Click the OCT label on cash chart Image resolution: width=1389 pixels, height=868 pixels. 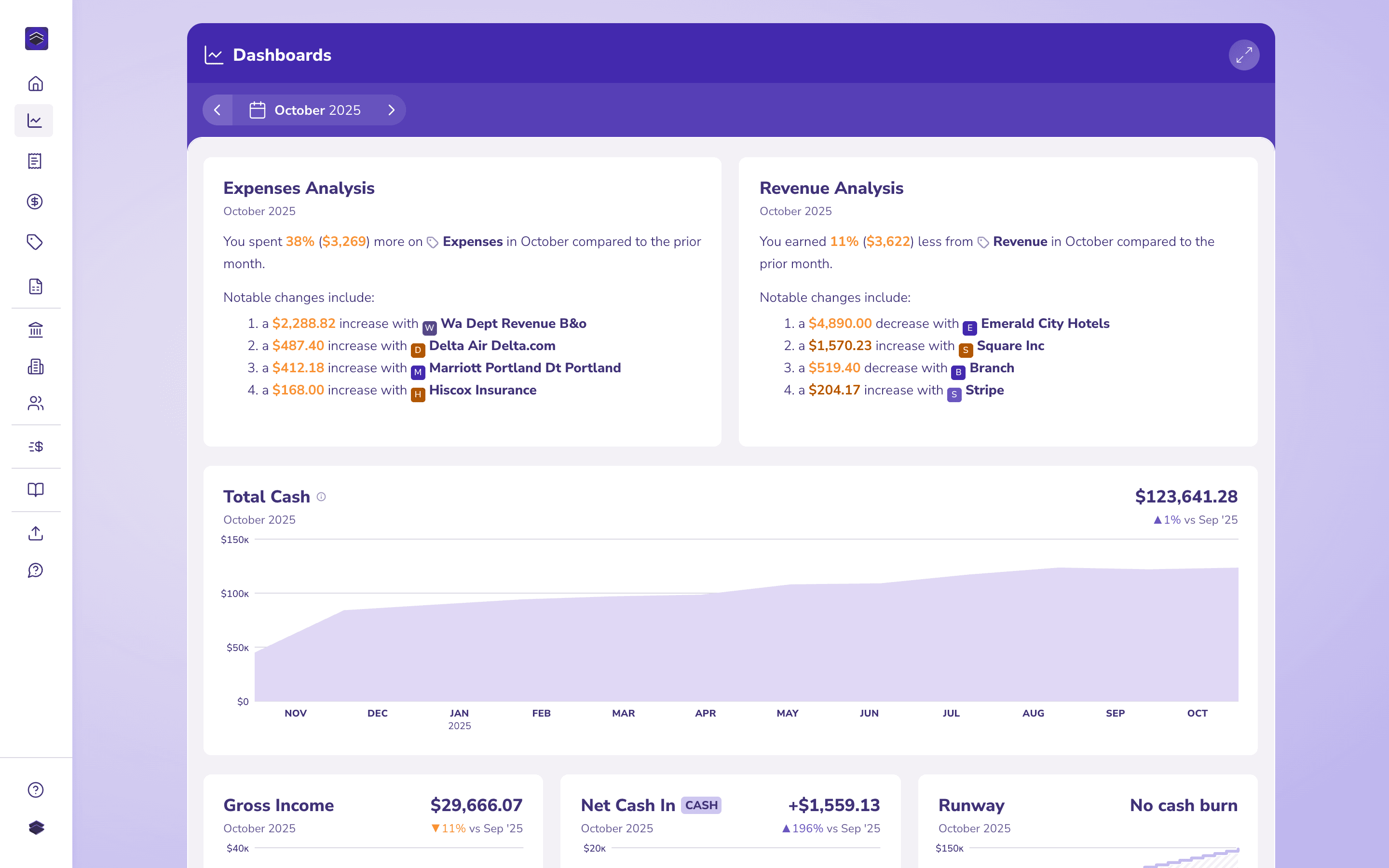pos(1198,713)
